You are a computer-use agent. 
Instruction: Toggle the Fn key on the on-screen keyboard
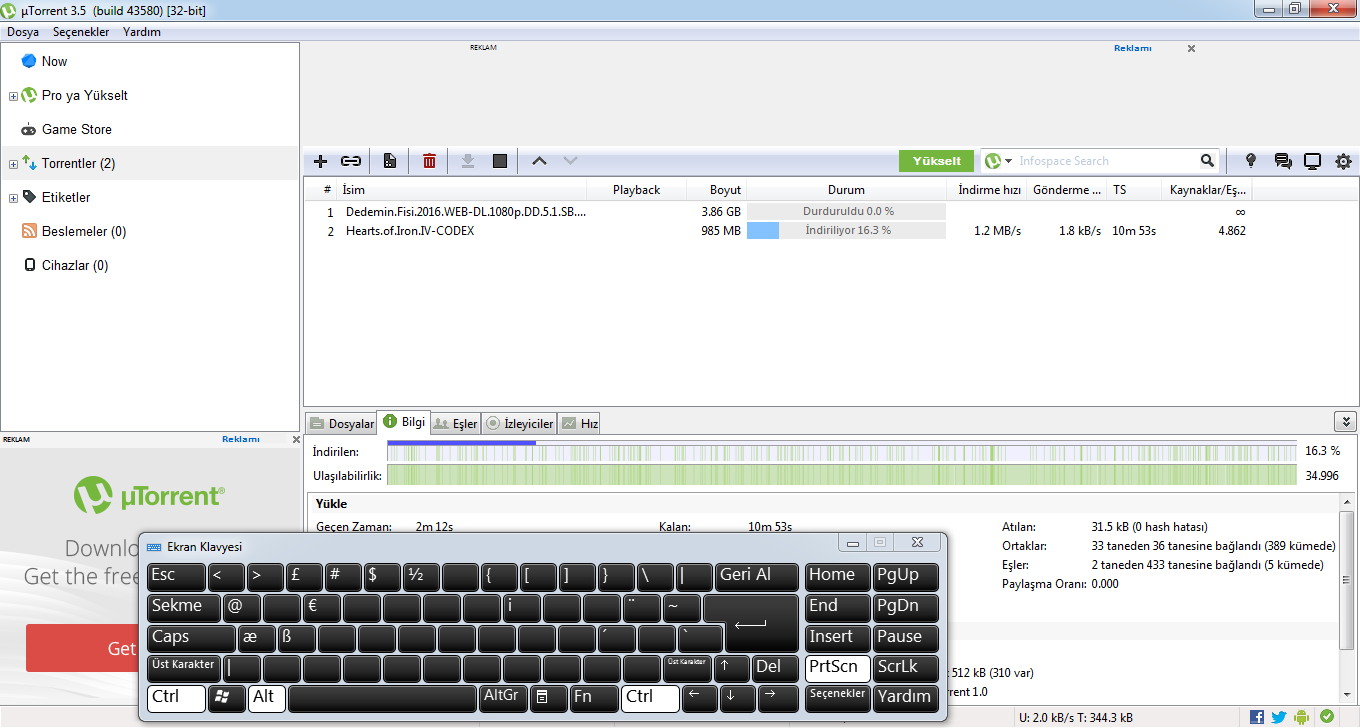pos(593,698)
